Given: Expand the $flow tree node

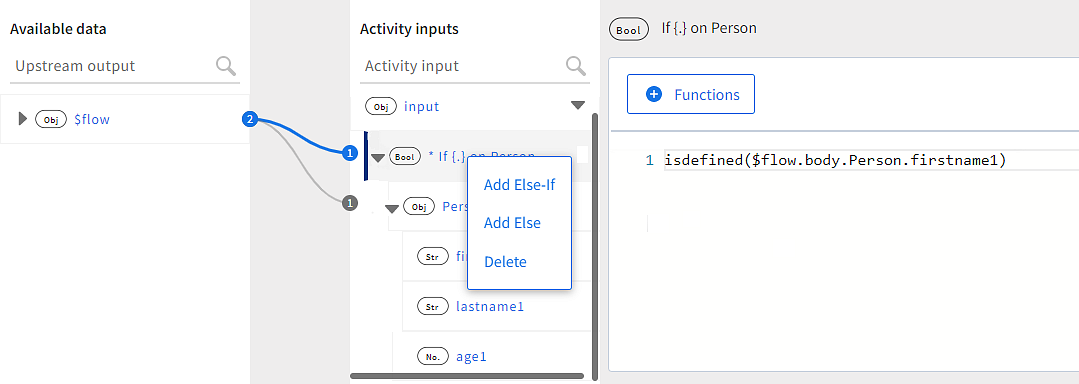Looking at the screenshot, I should [23, 119].
